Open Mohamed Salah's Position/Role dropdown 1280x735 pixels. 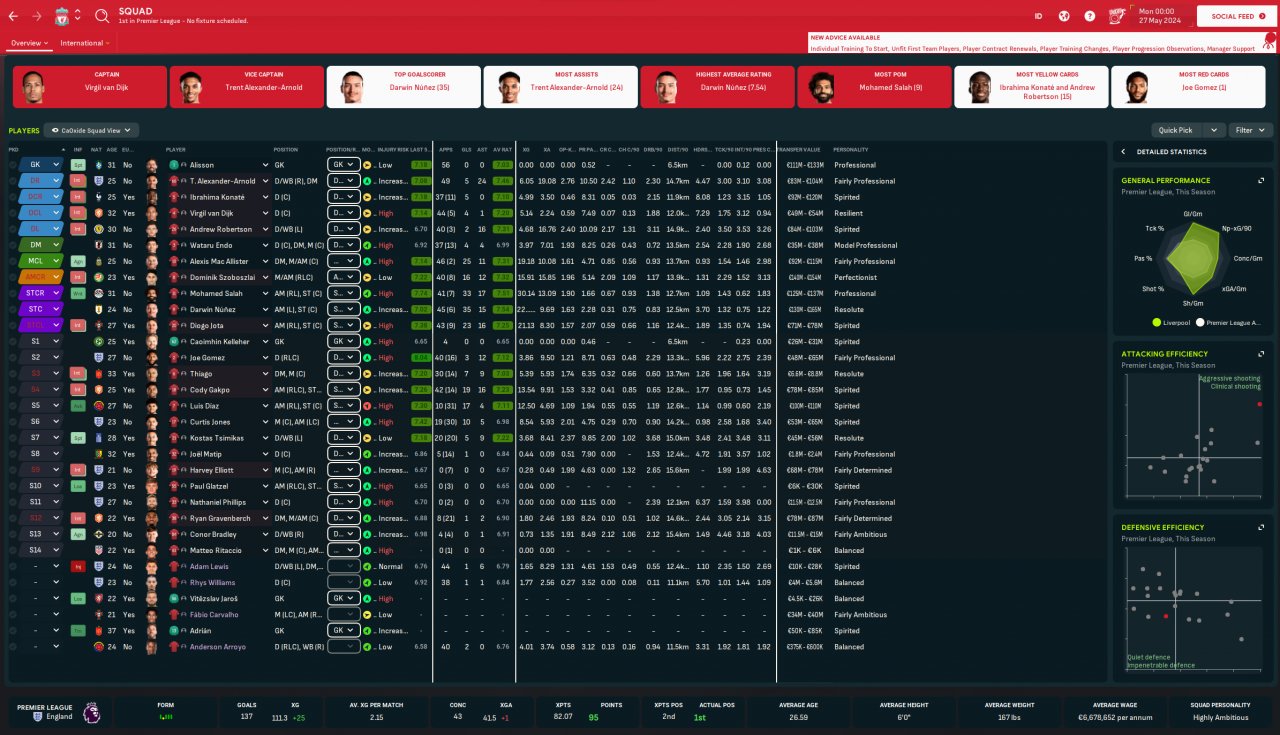pyautogui.click(x=343, y=293)
